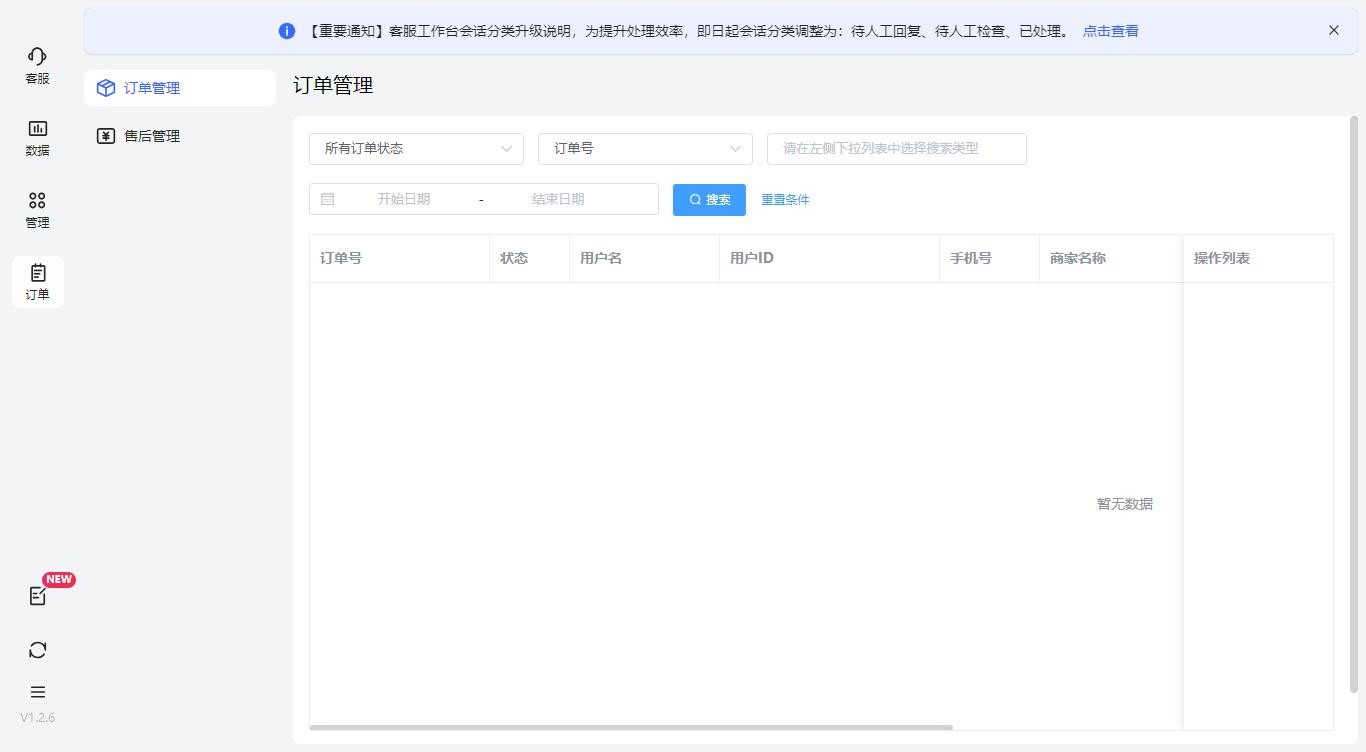
Task: Open the 订单号 search type dropdown
Action: click(645, 148)
